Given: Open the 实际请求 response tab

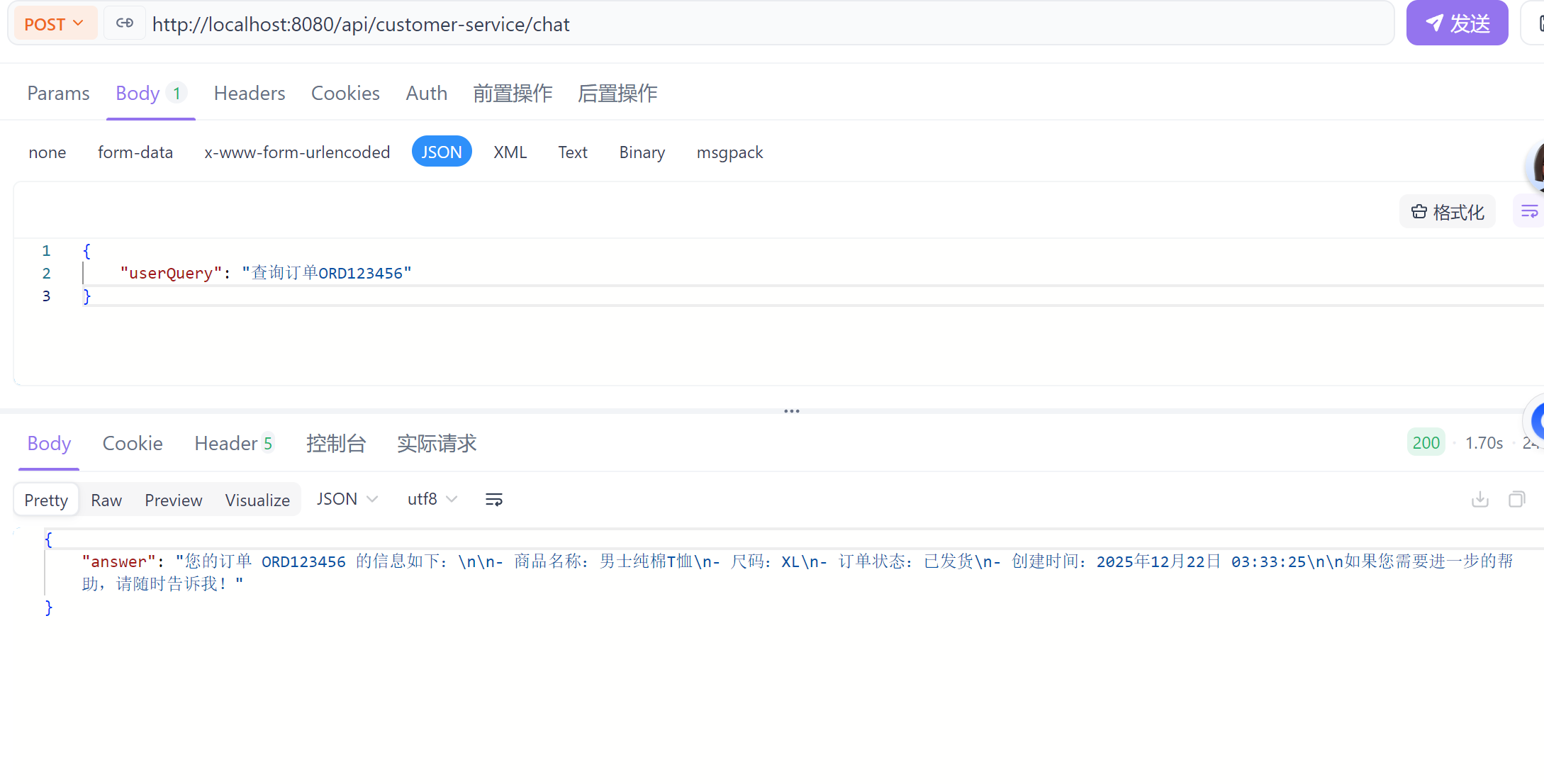Looking at the screenshot, I should [437, 443].
